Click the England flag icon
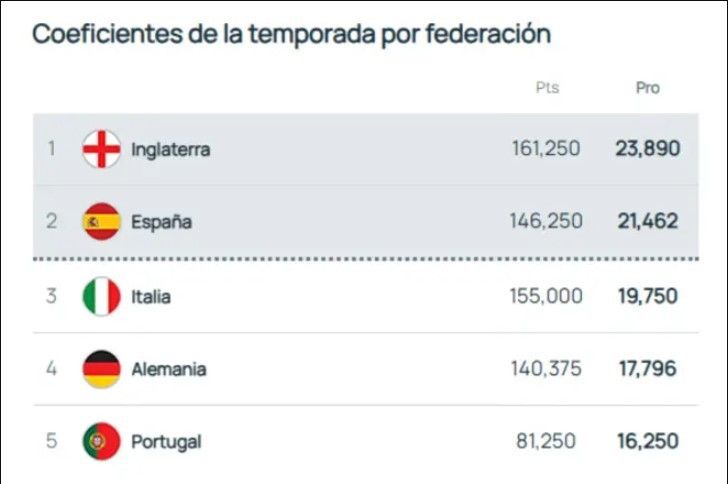Image resolution: width=728 pixels, height=484 pixels. [101, 149]
